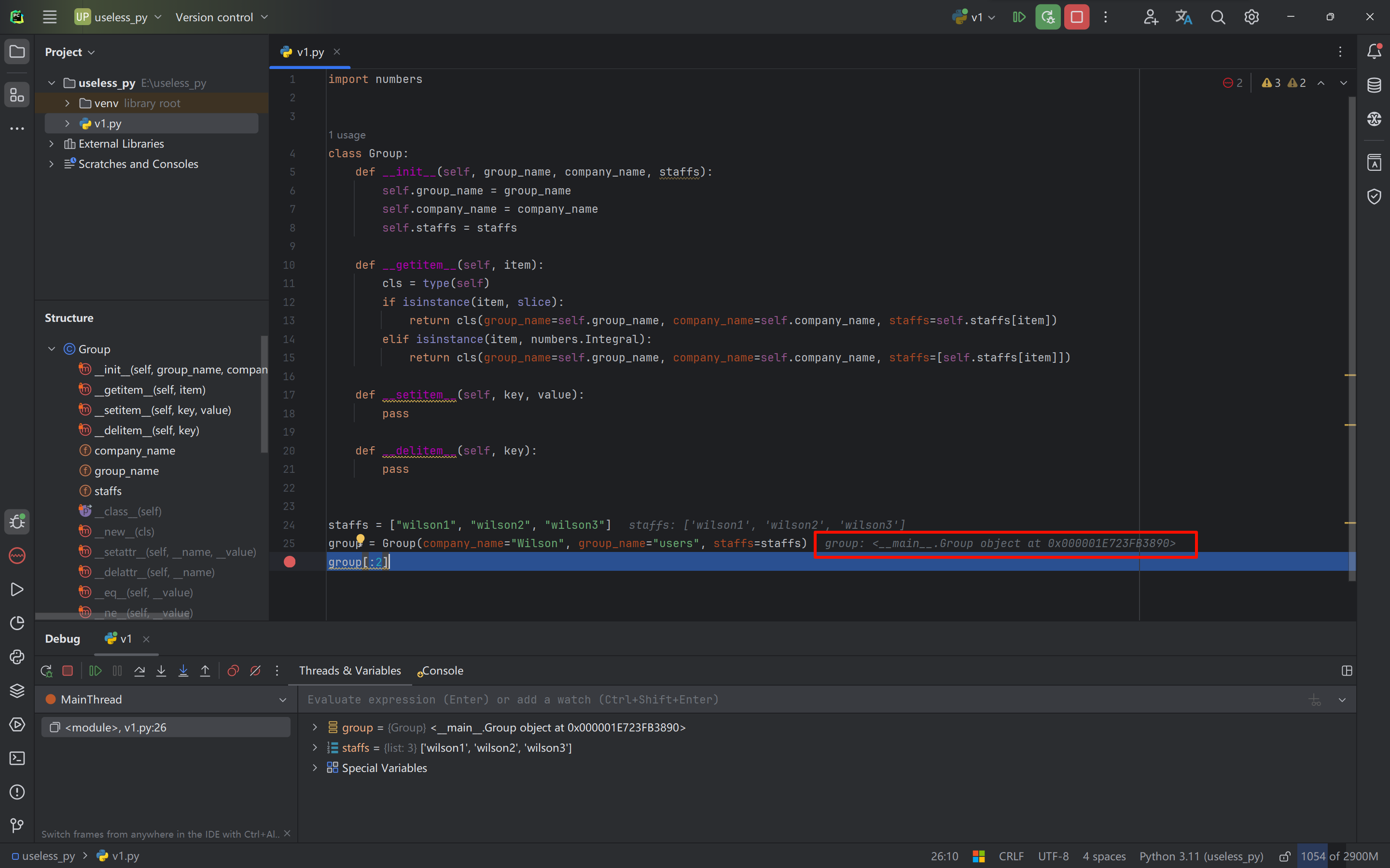Viewport: 1390px width, 868px height.
Task: Expand the venv folder in project tree
Action: click(x=67, y=103)
